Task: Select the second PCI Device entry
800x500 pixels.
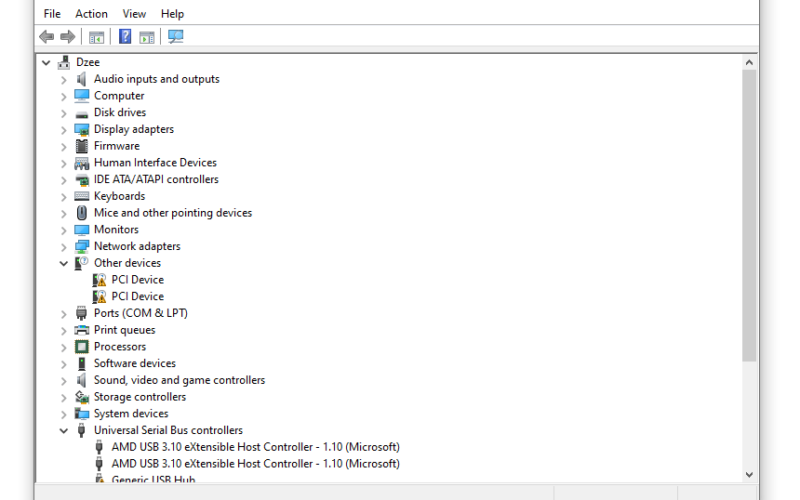Action: coord(138,296)
